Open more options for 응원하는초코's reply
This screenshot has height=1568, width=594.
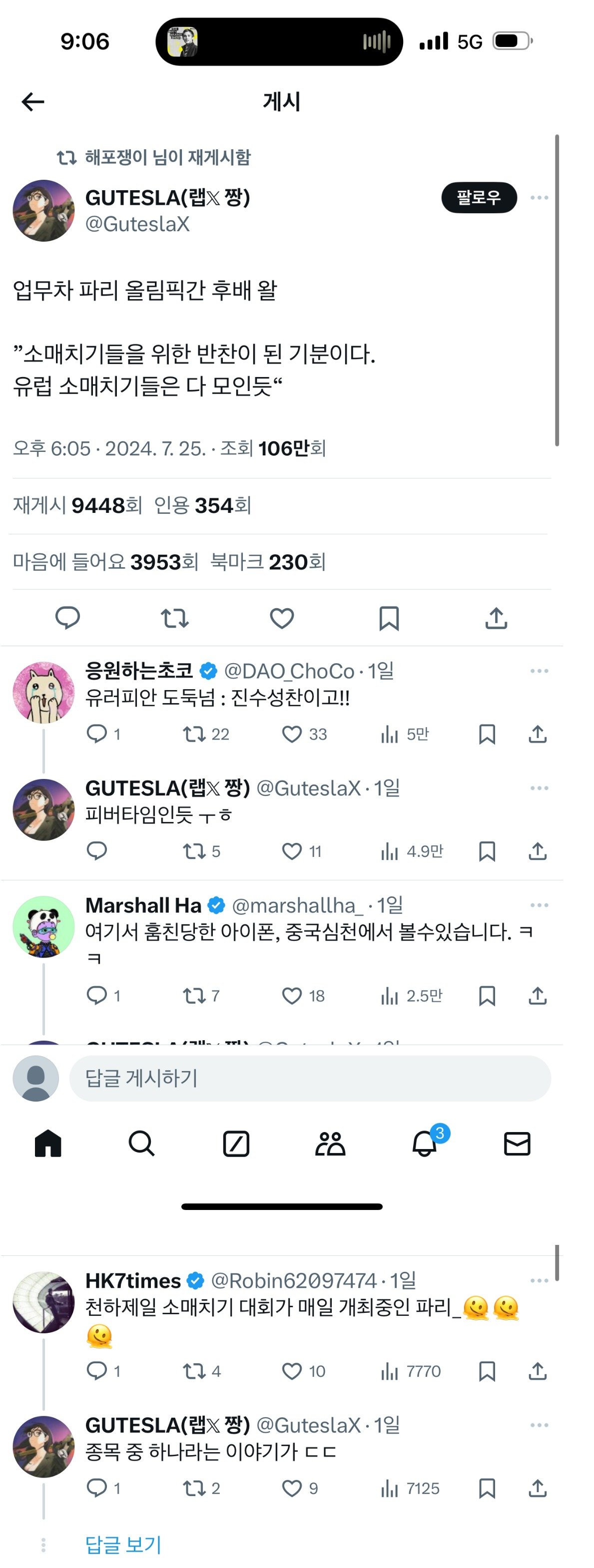coord(539,671)
